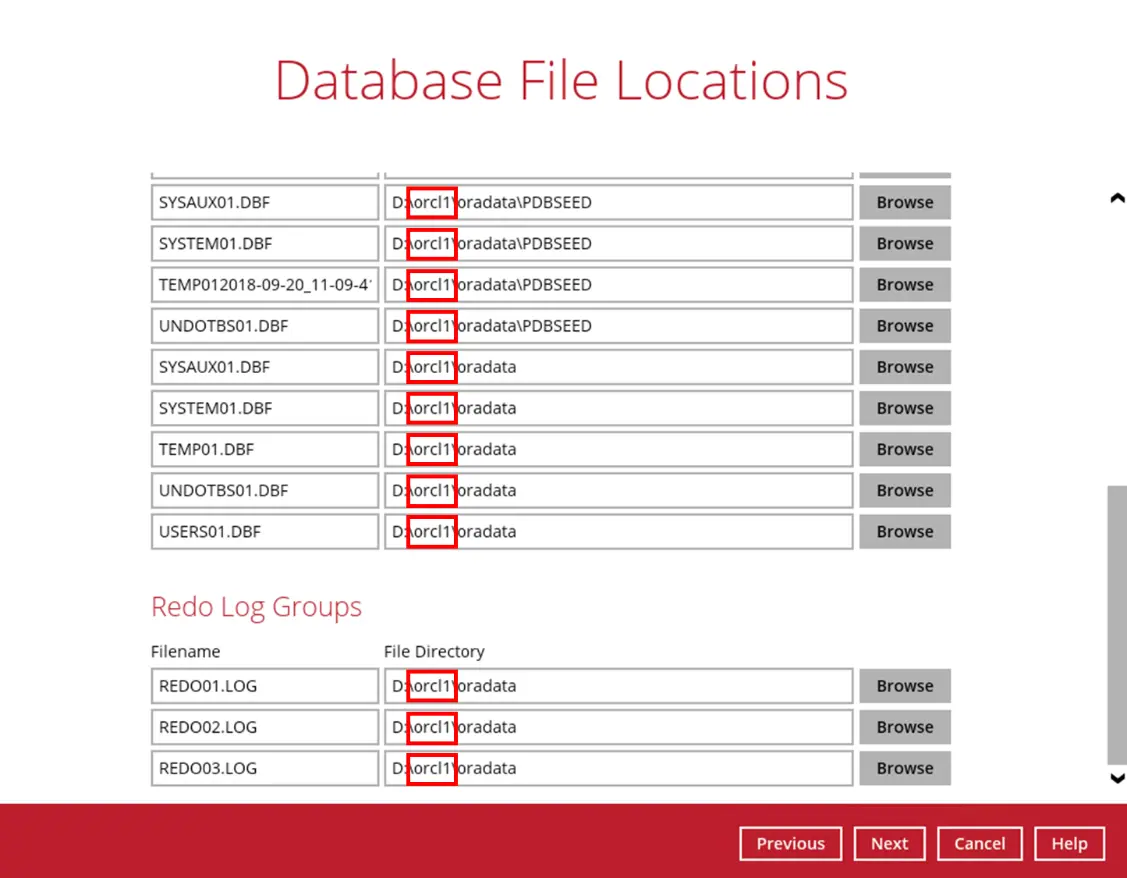
Task: Click the SYSAUX01.DBF filename field
Action: pos(264,202)
